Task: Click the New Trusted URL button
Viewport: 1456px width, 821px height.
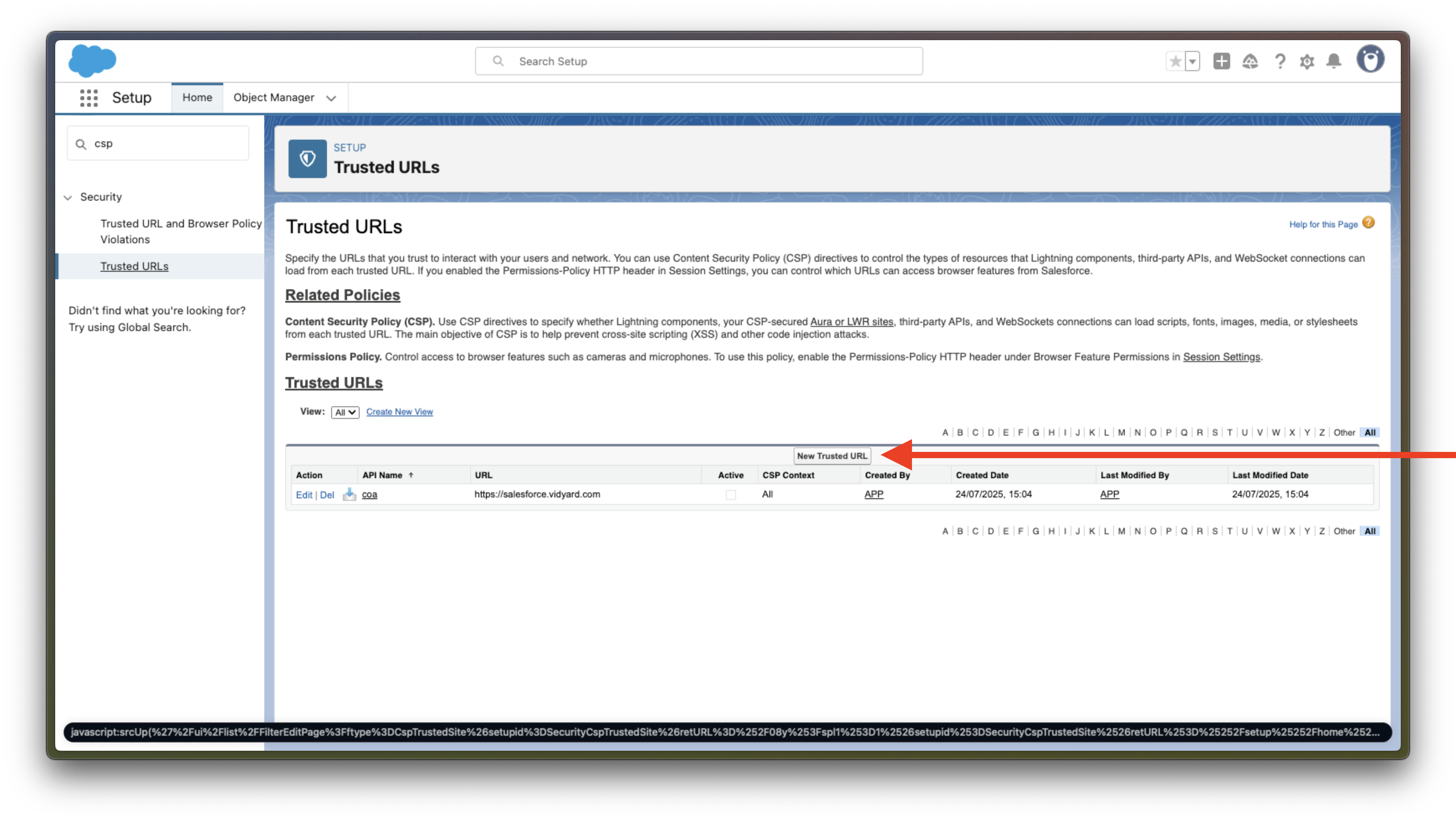Action: click(x=831, y=456)
